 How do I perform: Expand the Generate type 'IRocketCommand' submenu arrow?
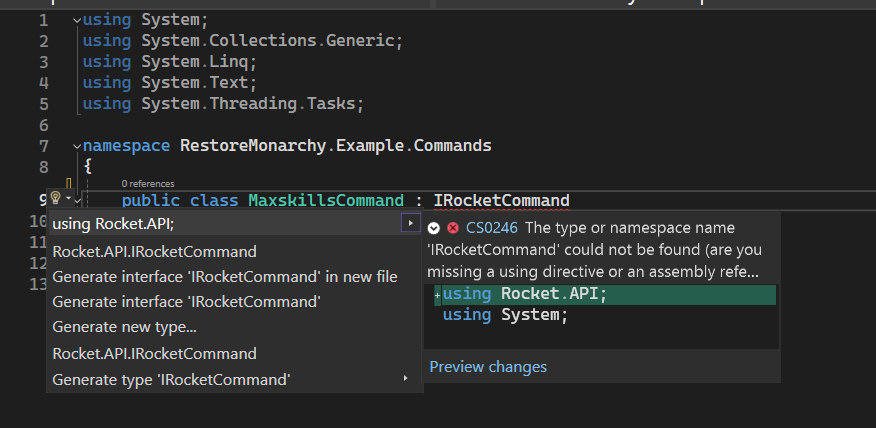(405, 378)
